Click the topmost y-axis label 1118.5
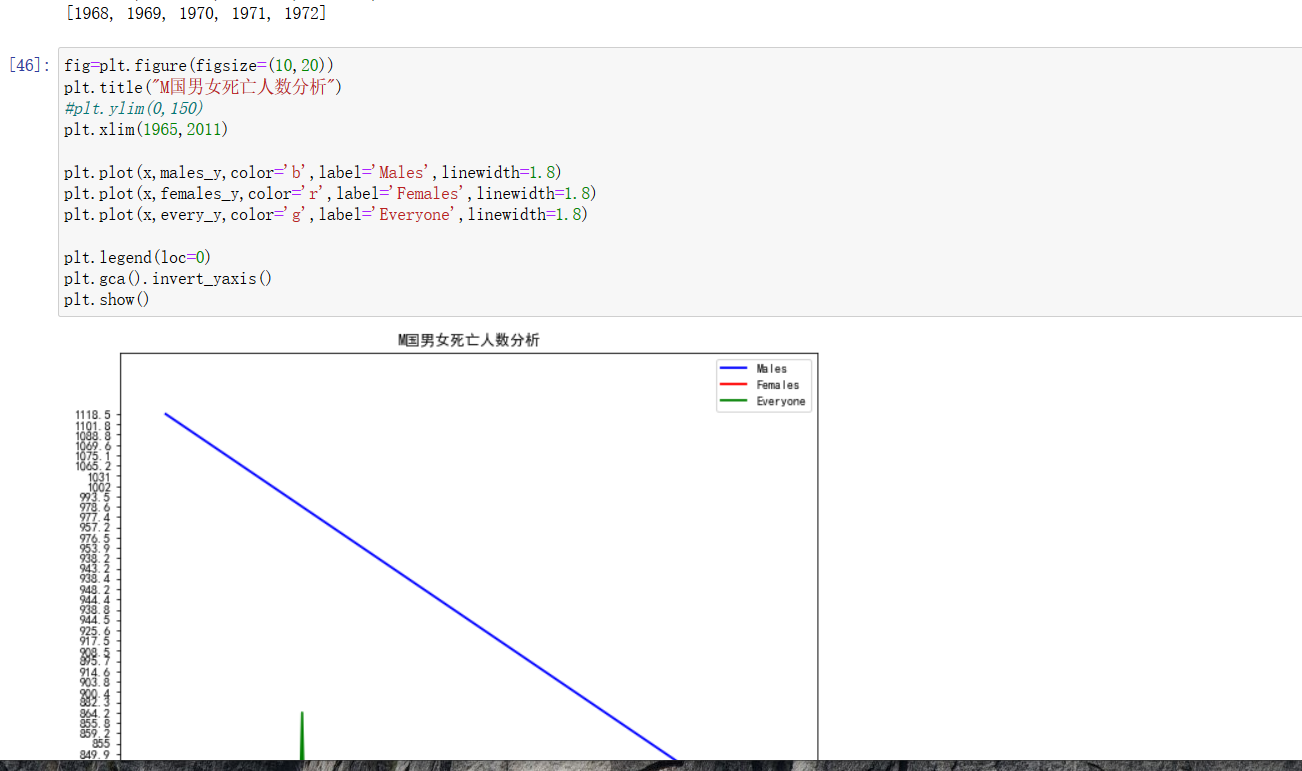 tap(93, 413)
